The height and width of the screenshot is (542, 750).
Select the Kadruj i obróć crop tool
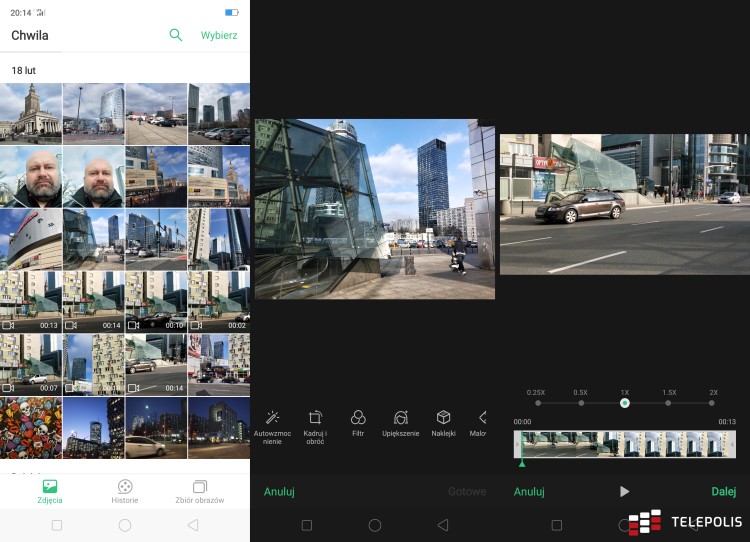click(315, 423)
